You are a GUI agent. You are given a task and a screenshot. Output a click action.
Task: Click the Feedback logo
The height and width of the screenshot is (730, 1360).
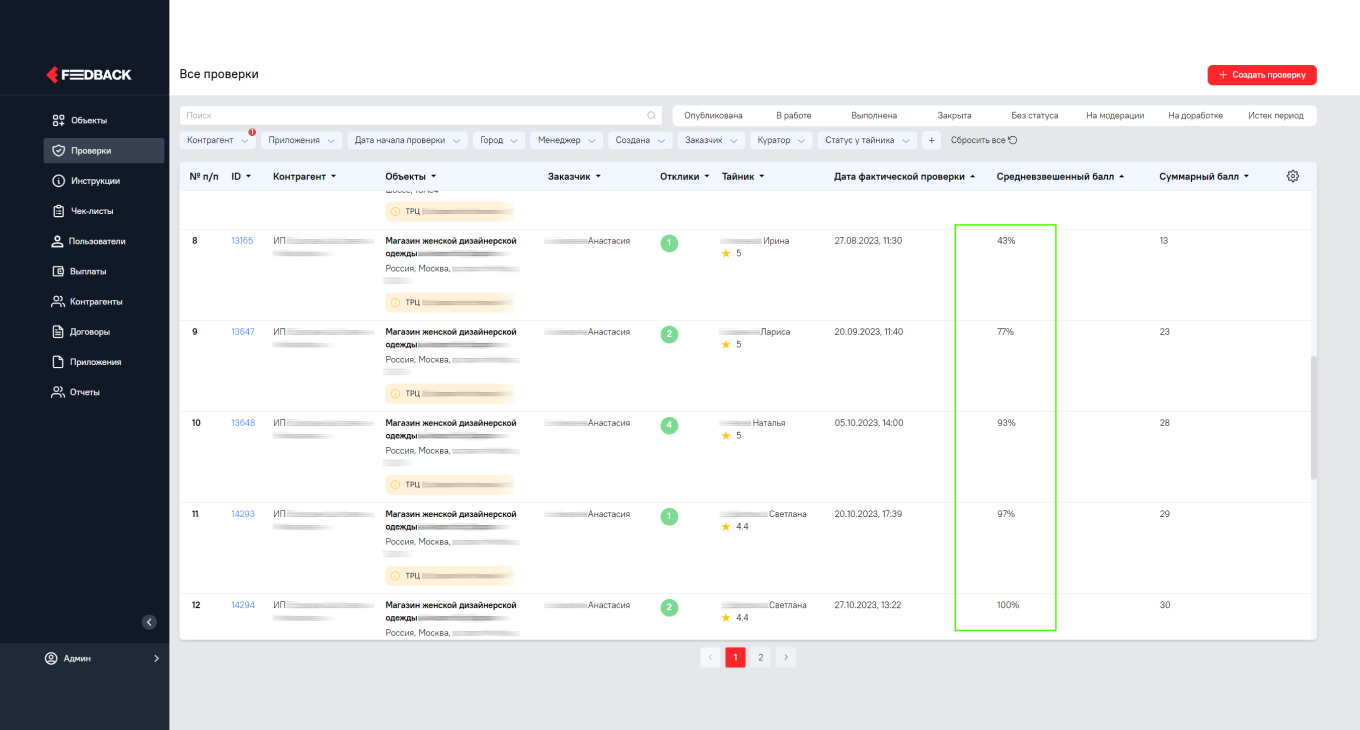click(89, 74)
